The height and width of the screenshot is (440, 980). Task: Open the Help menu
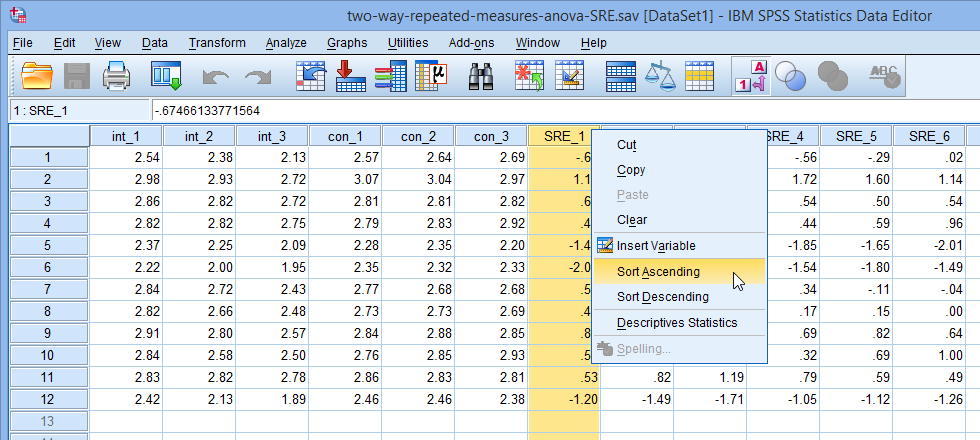593,43
